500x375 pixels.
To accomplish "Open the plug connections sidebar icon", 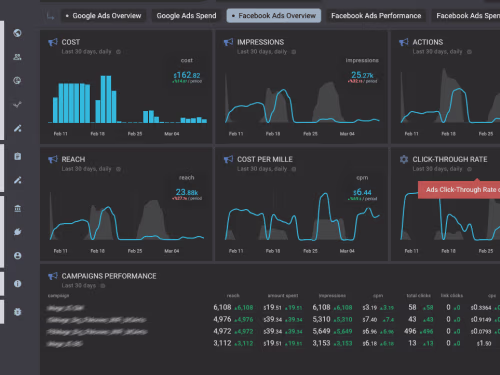I will [18, 232].
